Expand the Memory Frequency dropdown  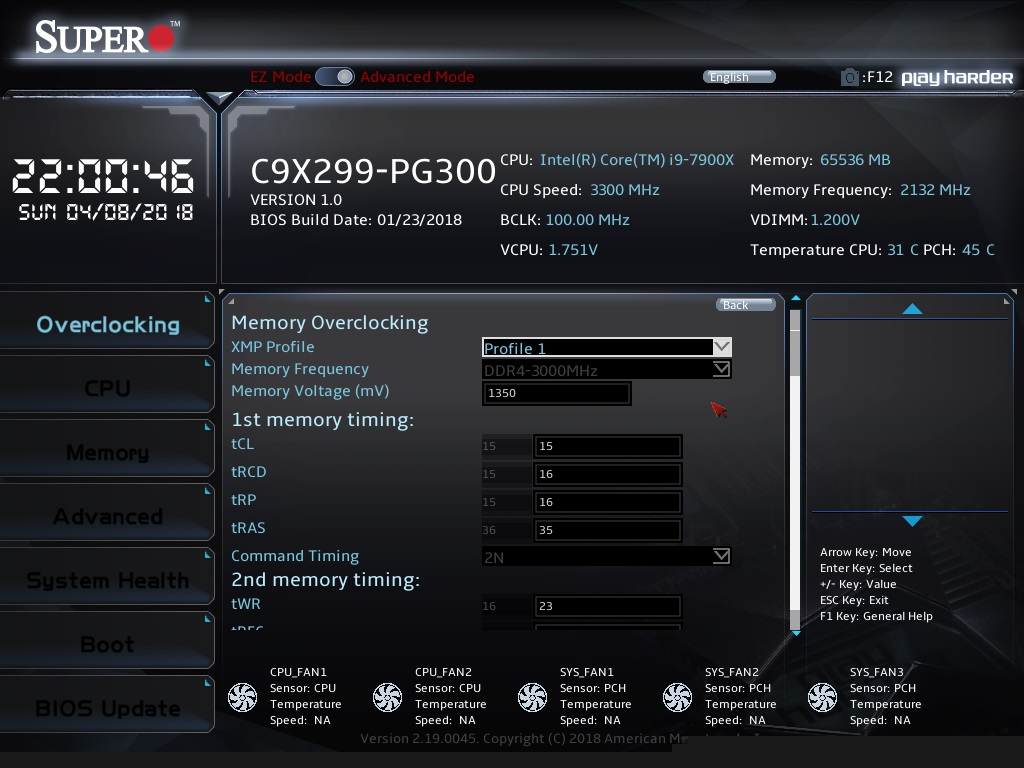(606, 370)
